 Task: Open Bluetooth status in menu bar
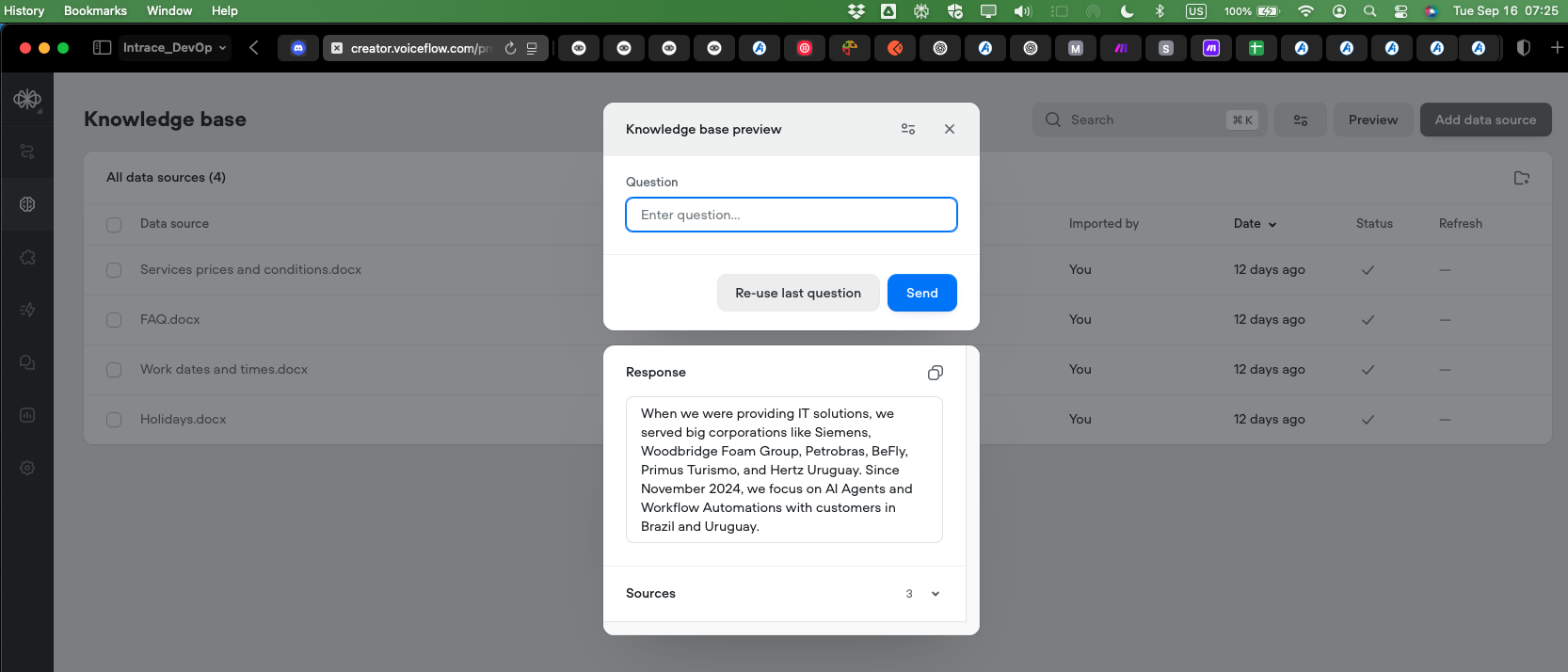click(1160, 11)
